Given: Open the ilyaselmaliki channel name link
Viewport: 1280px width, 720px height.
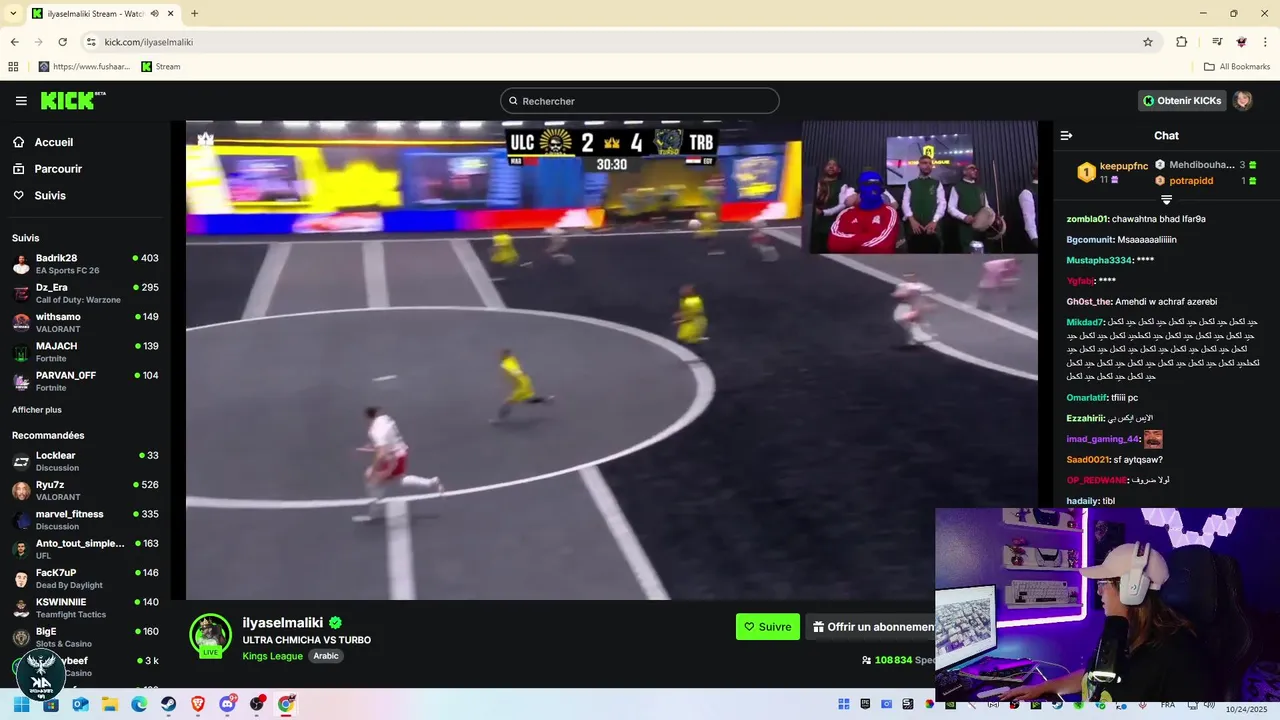Looking at the screenshot, I should coord(283,623).
